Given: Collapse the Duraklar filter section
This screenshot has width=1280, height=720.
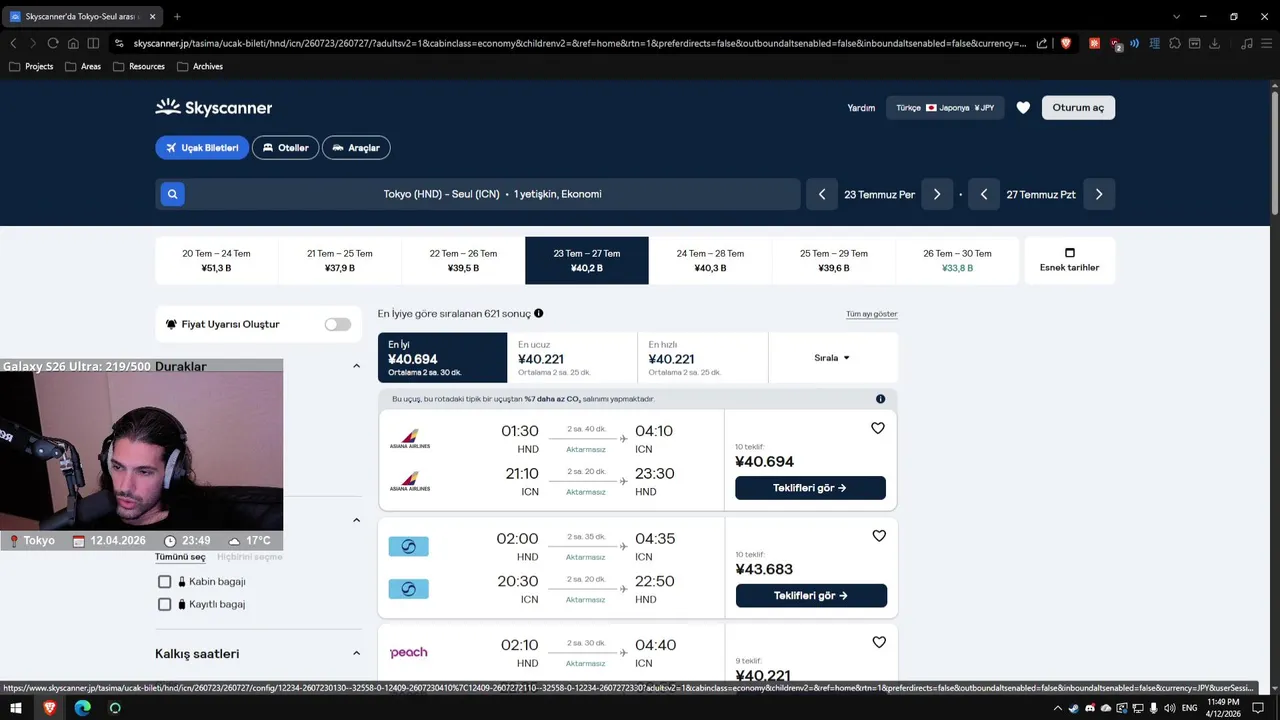Looking at the screenshot, I should click(356, 366).
